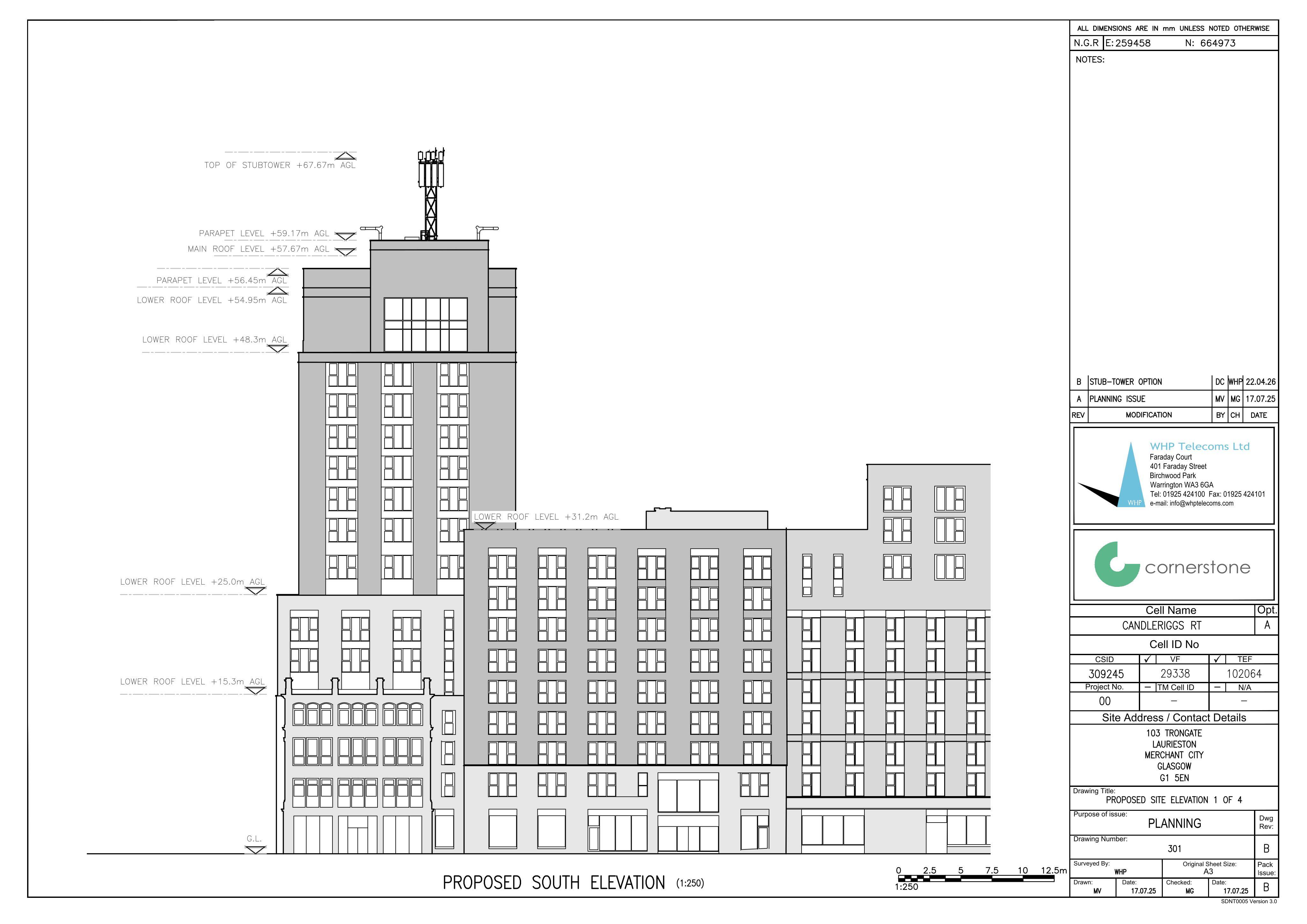Image resolution: width=1307 pixels, height=924 pixels.
Task: Click the 'WHP Telecoms Ltd' company name
Action: 1199,447
